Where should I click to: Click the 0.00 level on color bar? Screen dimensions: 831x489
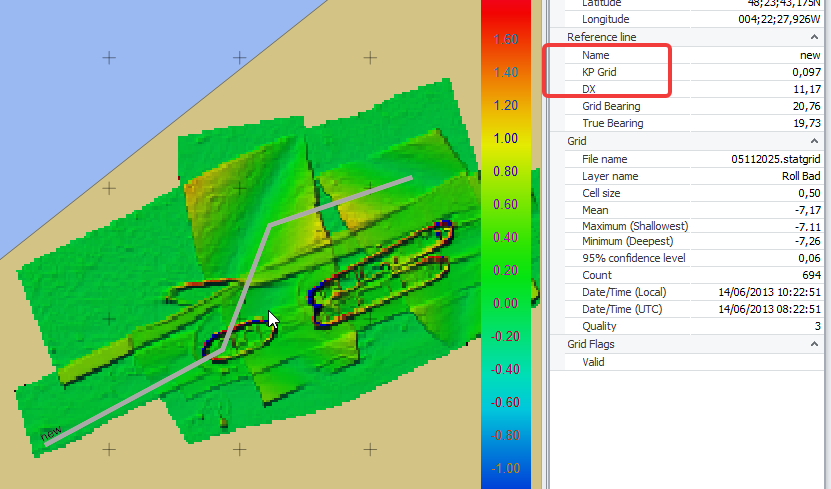[505, 303]
